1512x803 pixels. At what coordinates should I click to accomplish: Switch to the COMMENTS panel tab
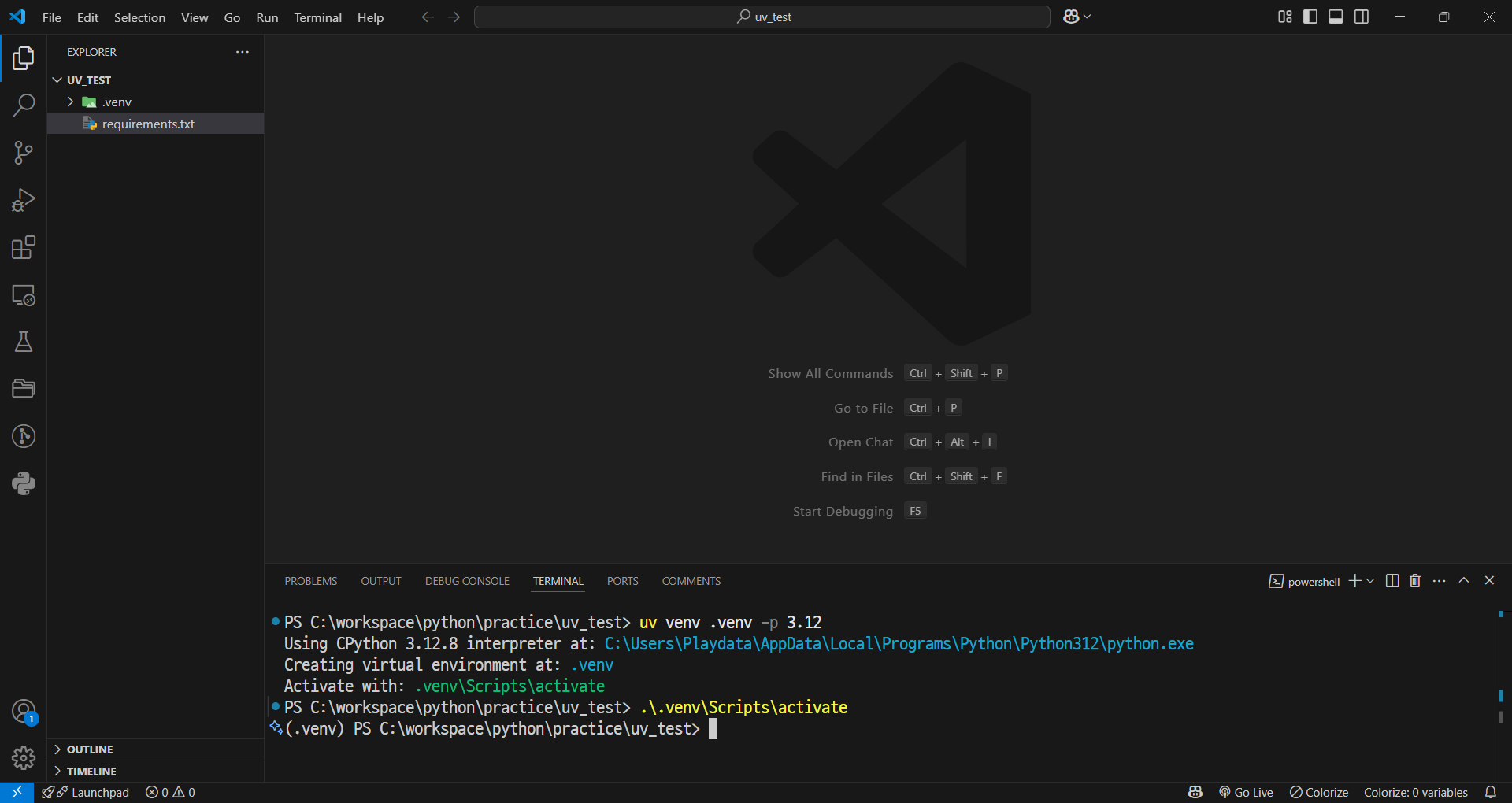pos(691,581)
